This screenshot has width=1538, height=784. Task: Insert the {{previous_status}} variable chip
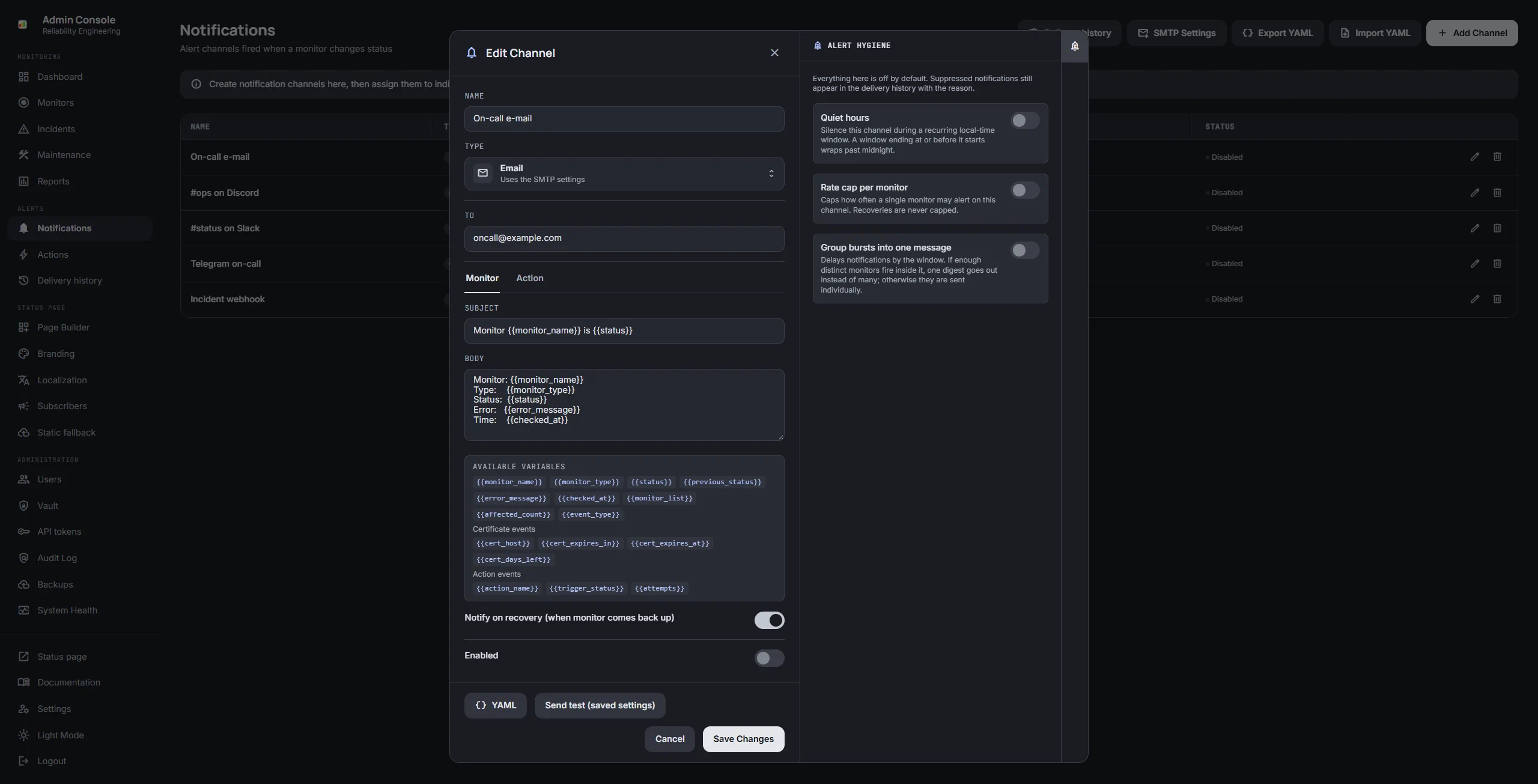coord(722,482)
